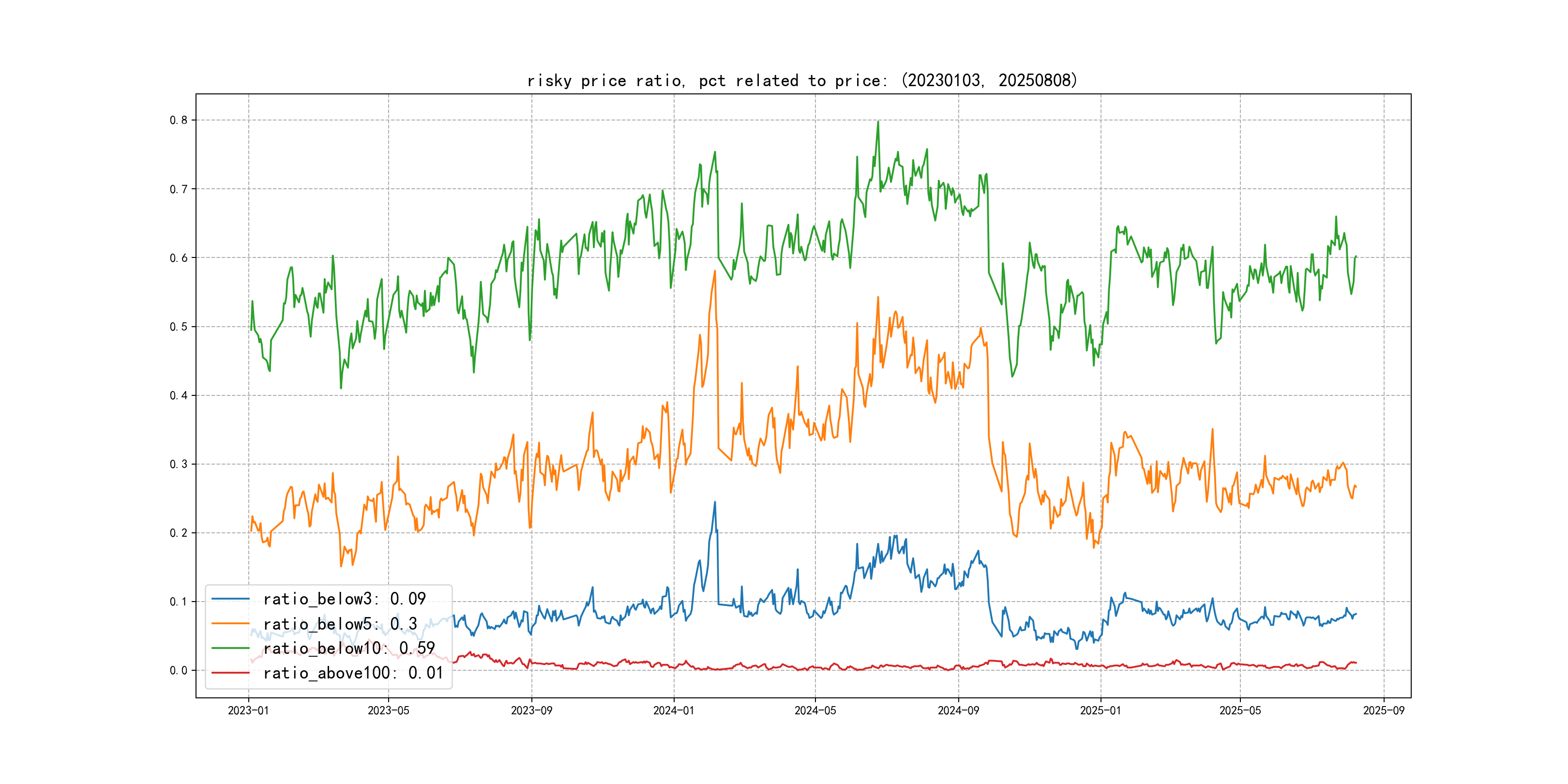Click the orange ratio_below5 legend line swatch
The image size is (1568, 784).
click(230, 624)
